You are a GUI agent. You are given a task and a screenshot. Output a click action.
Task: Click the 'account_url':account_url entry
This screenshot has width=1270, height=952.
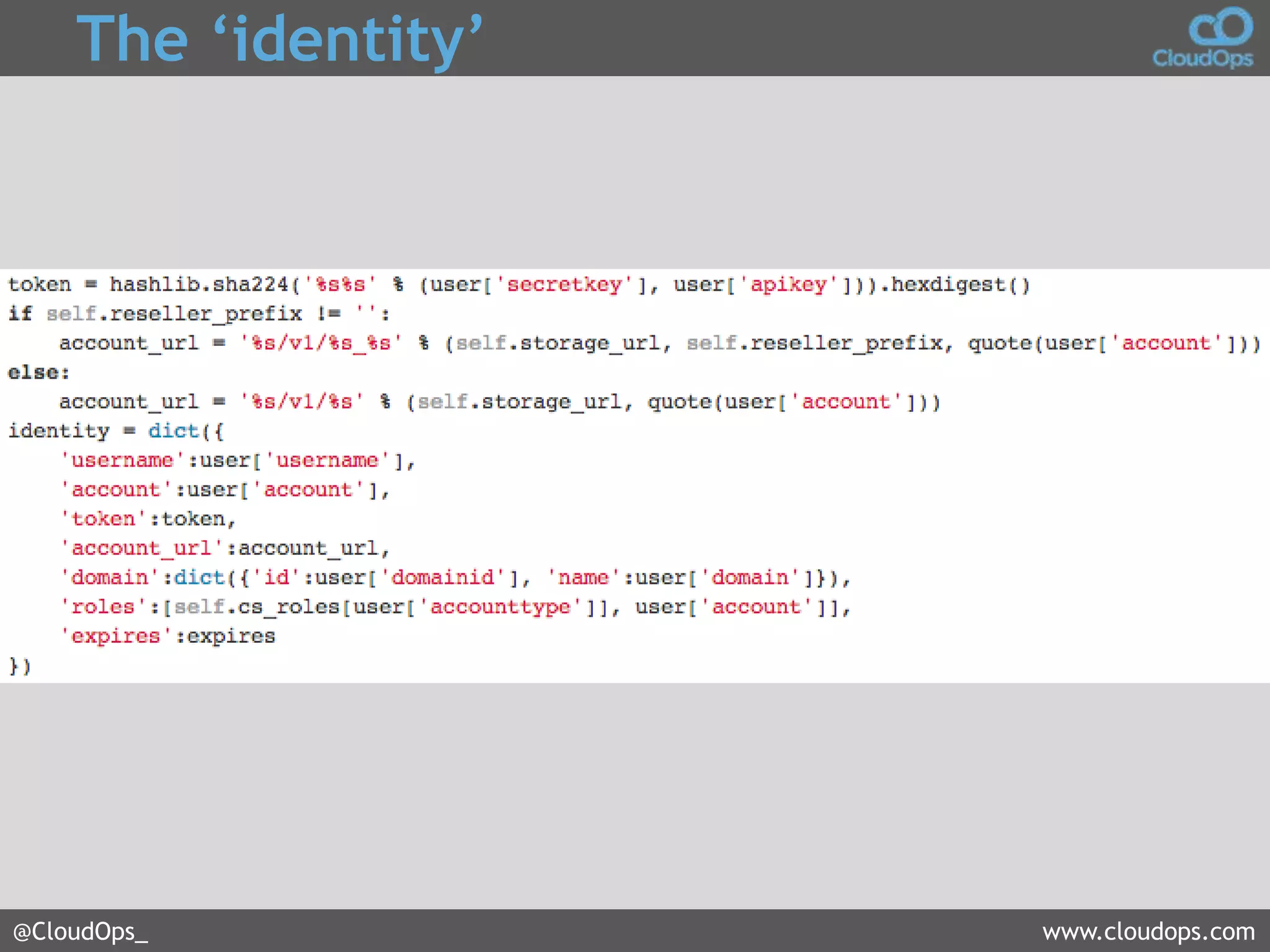click(x=224, y=549)
